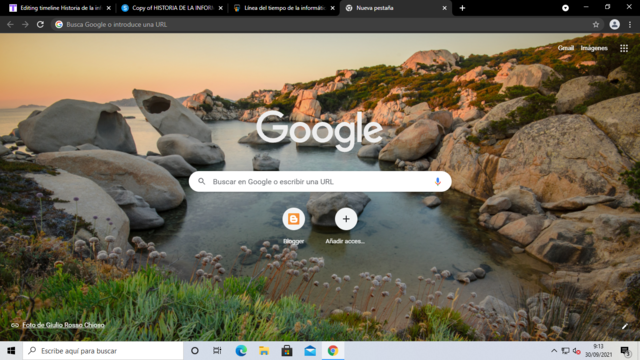This screenshot has height=360, width=640.
Task: Start voice search with microphone icon
Action: (438, 182)
